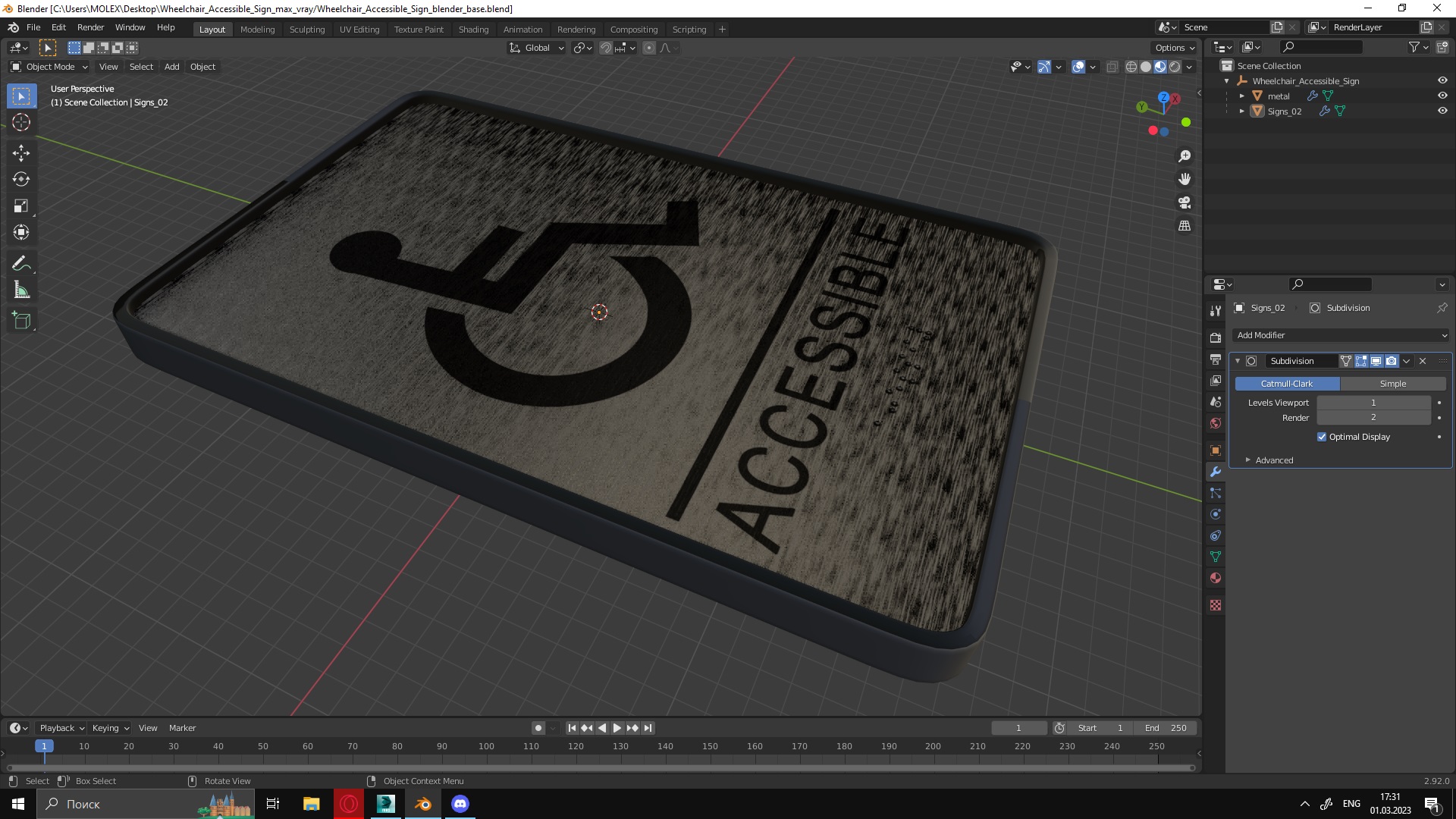This screenshot has width=1456, height=819.
Task: Open the Object Mode dropdown
Action: [49, 67]
